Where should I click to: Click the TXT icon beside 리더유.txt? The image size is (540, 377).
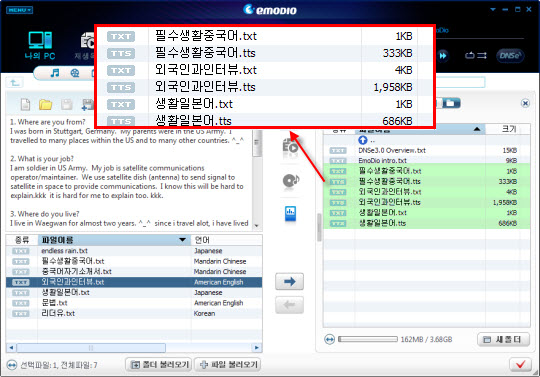click(x=21, y=313)
